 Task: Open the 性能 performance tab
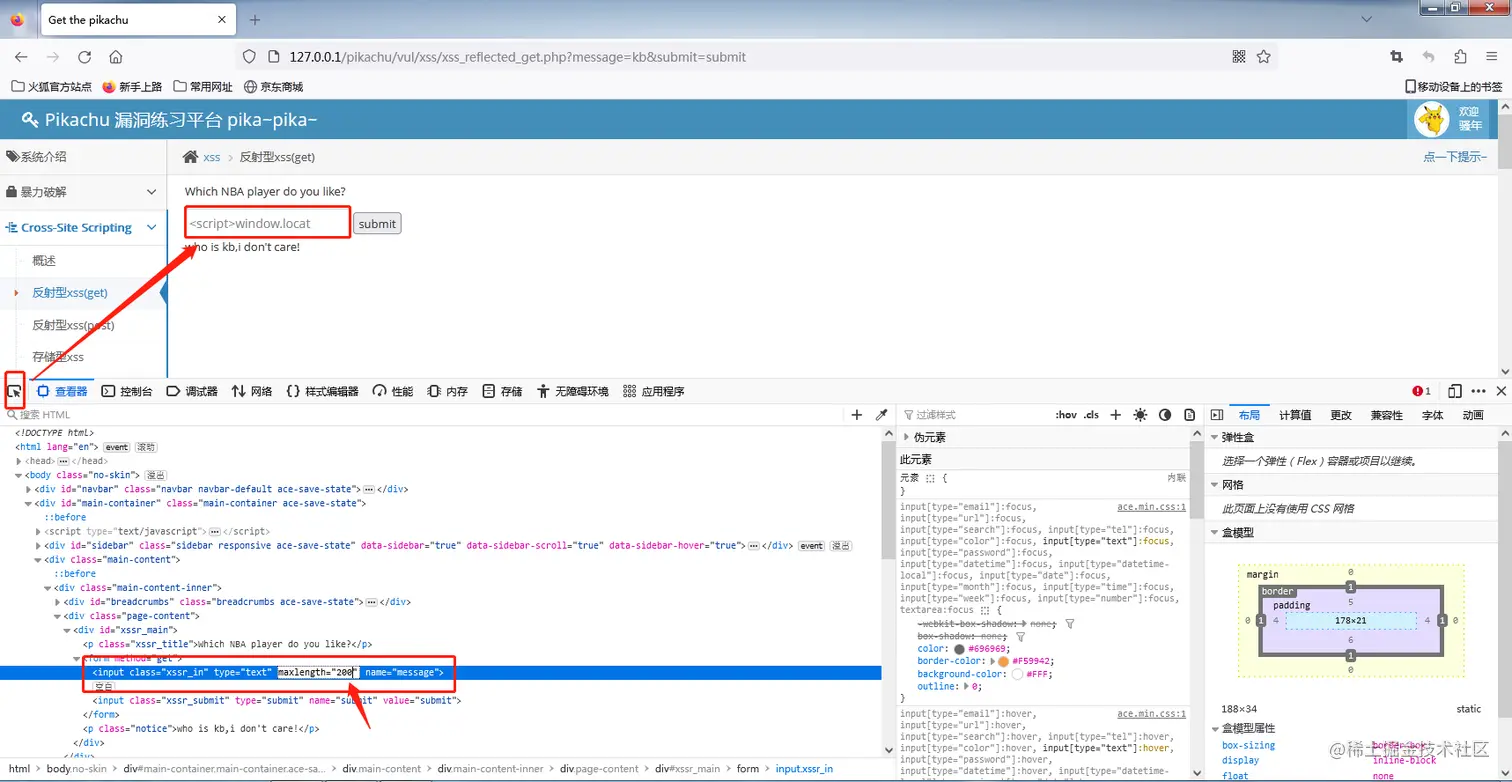point(393,391)
